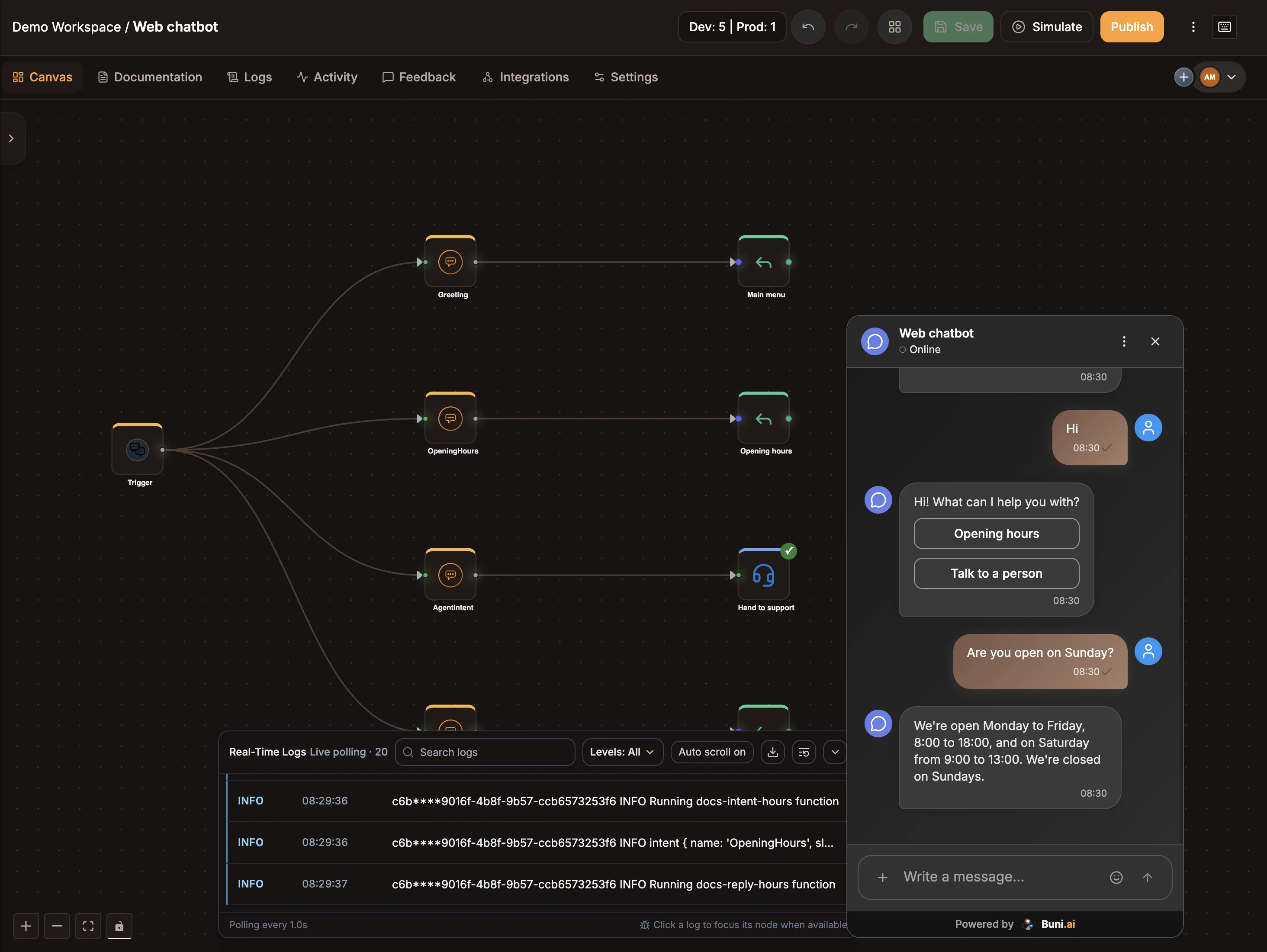Open the chat widget three-dot menu

1124,341
